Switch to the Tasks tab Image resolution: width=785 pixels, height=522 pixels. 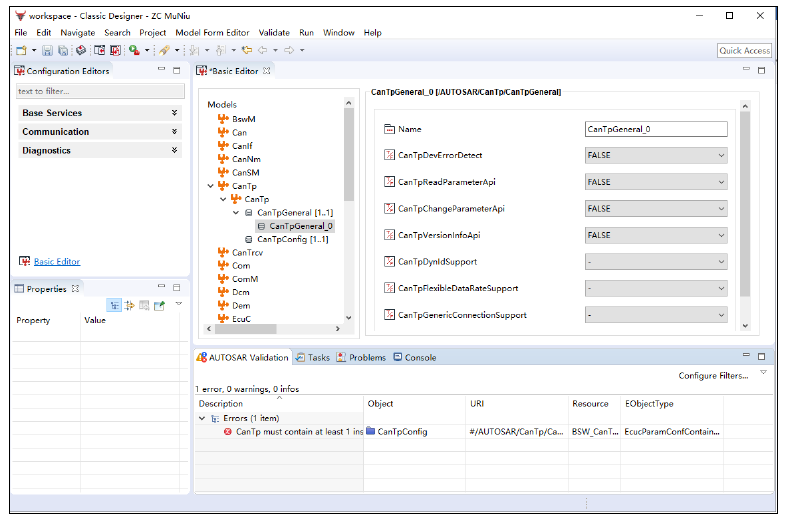point(313,357)
